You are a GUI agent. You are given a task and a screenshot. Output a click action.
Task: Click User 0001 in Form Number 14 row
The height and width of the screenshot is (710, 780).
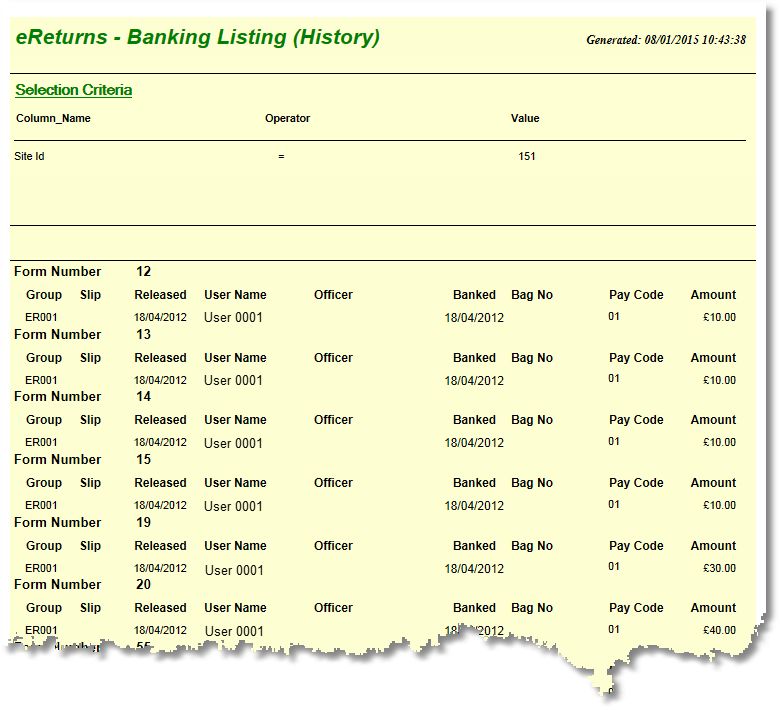click(x=233, y=443)
